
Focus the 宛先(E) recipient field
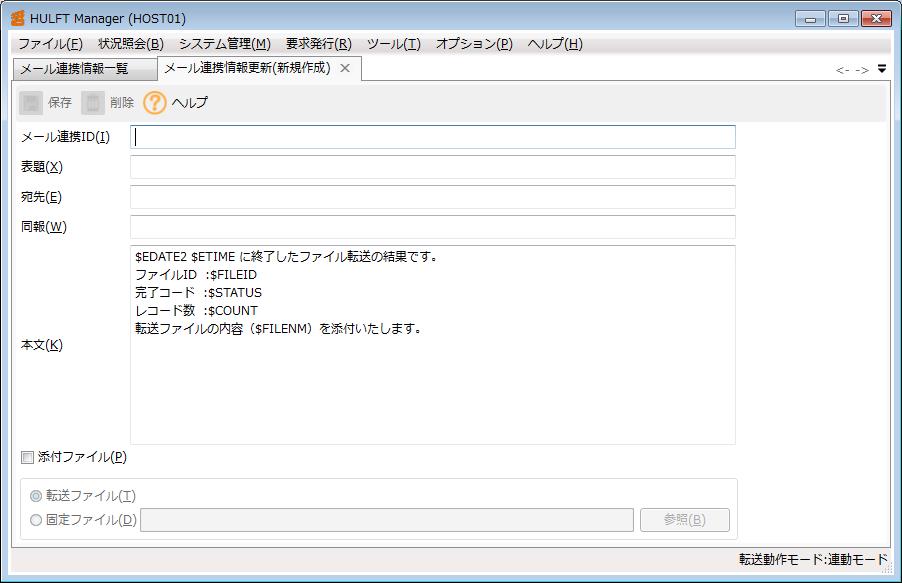click(433, 197)
